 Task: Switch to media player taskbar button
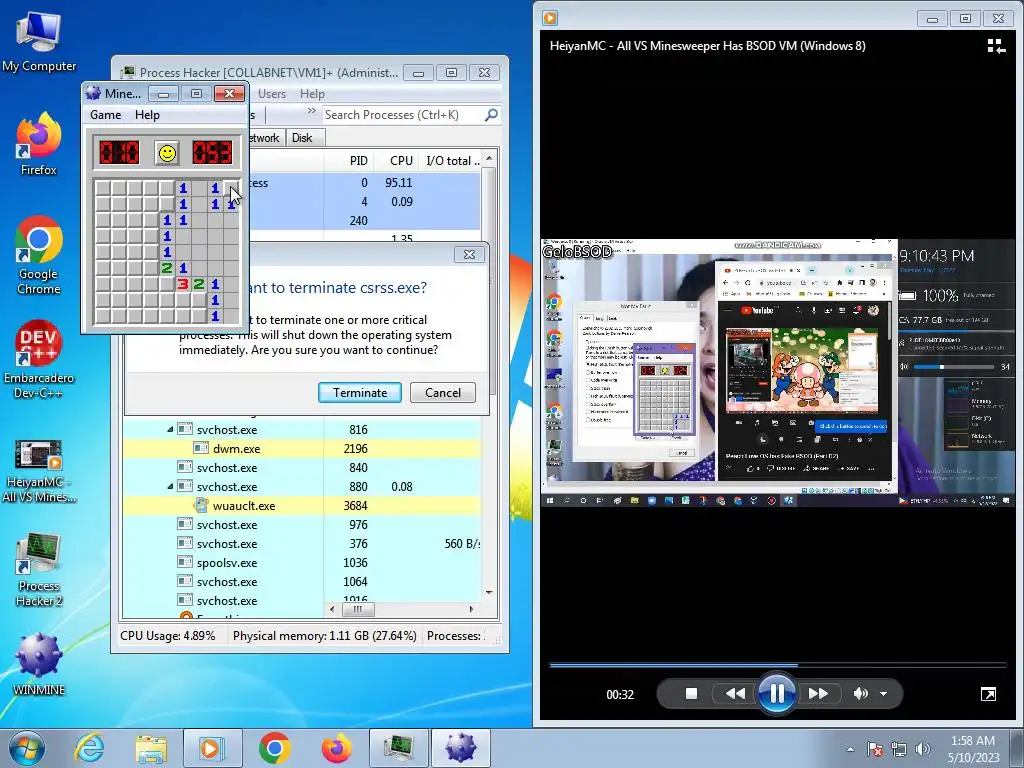pyautogui.click(x=213, y=748)
